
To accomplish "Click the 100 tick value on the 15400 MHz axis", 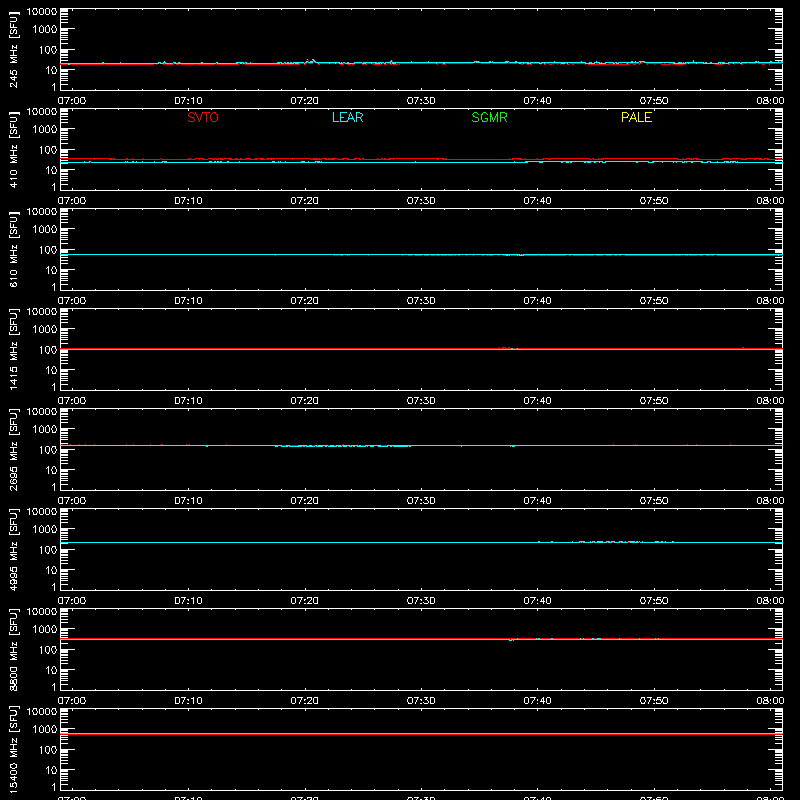I will (x=48, y=749).
